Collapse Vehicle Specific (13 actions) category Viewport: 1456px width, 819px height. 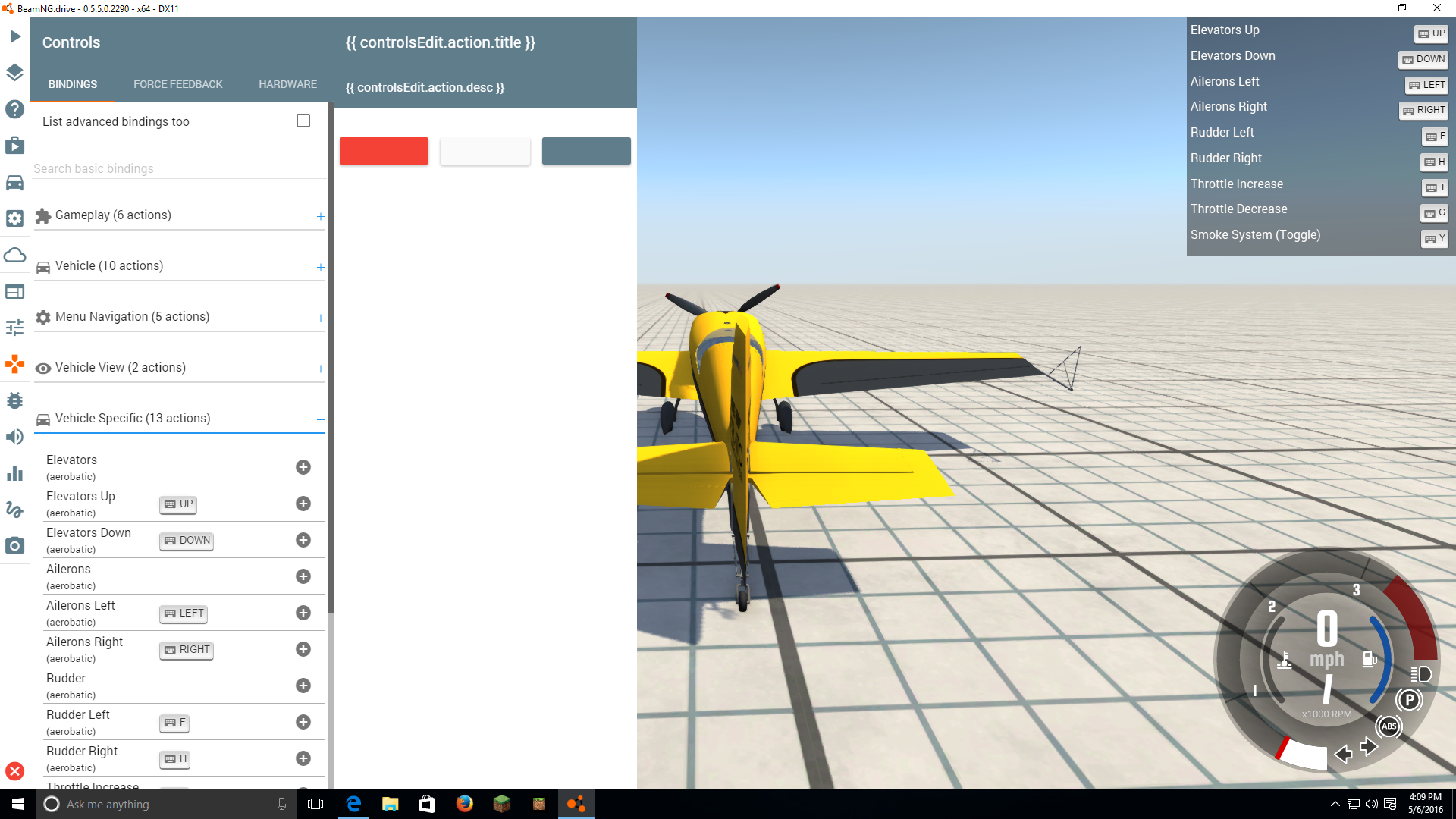pyautogui.click(x=180, y=419)
